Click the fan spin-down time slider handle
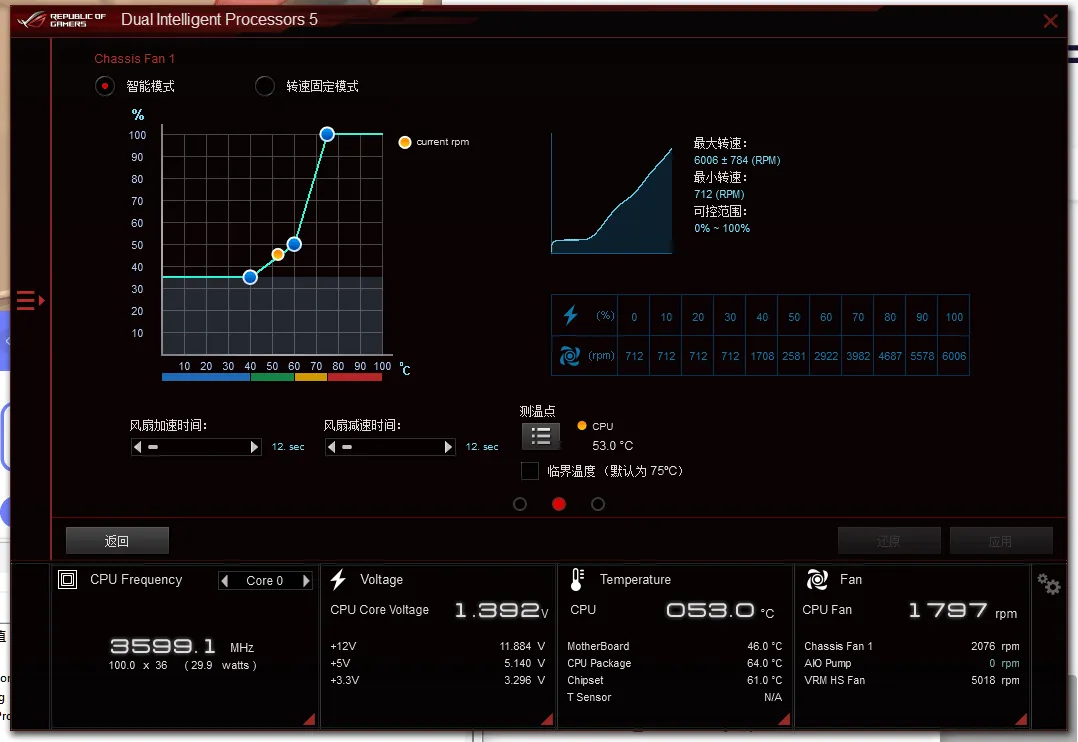Image resolution: width=1078 pixels, height=742 pixels. (346, 447)
